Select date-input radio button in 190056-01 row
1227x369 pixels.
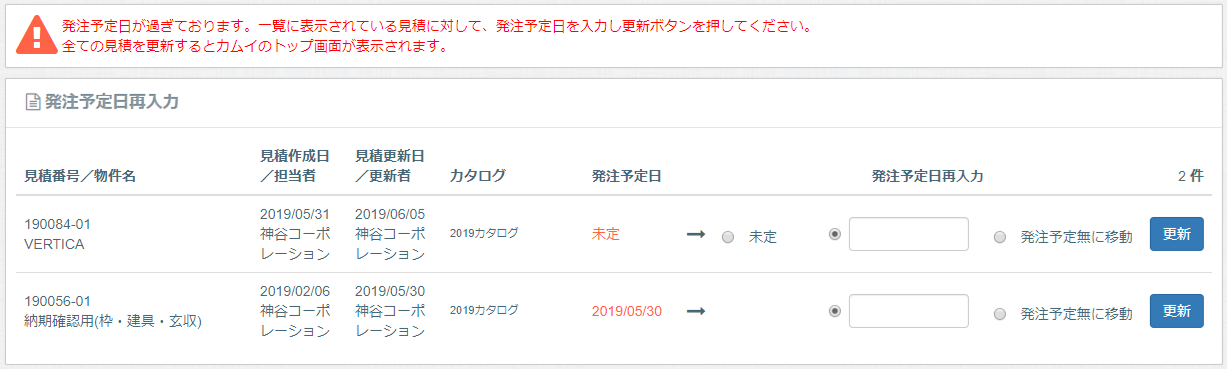click(x=835, y=311)
